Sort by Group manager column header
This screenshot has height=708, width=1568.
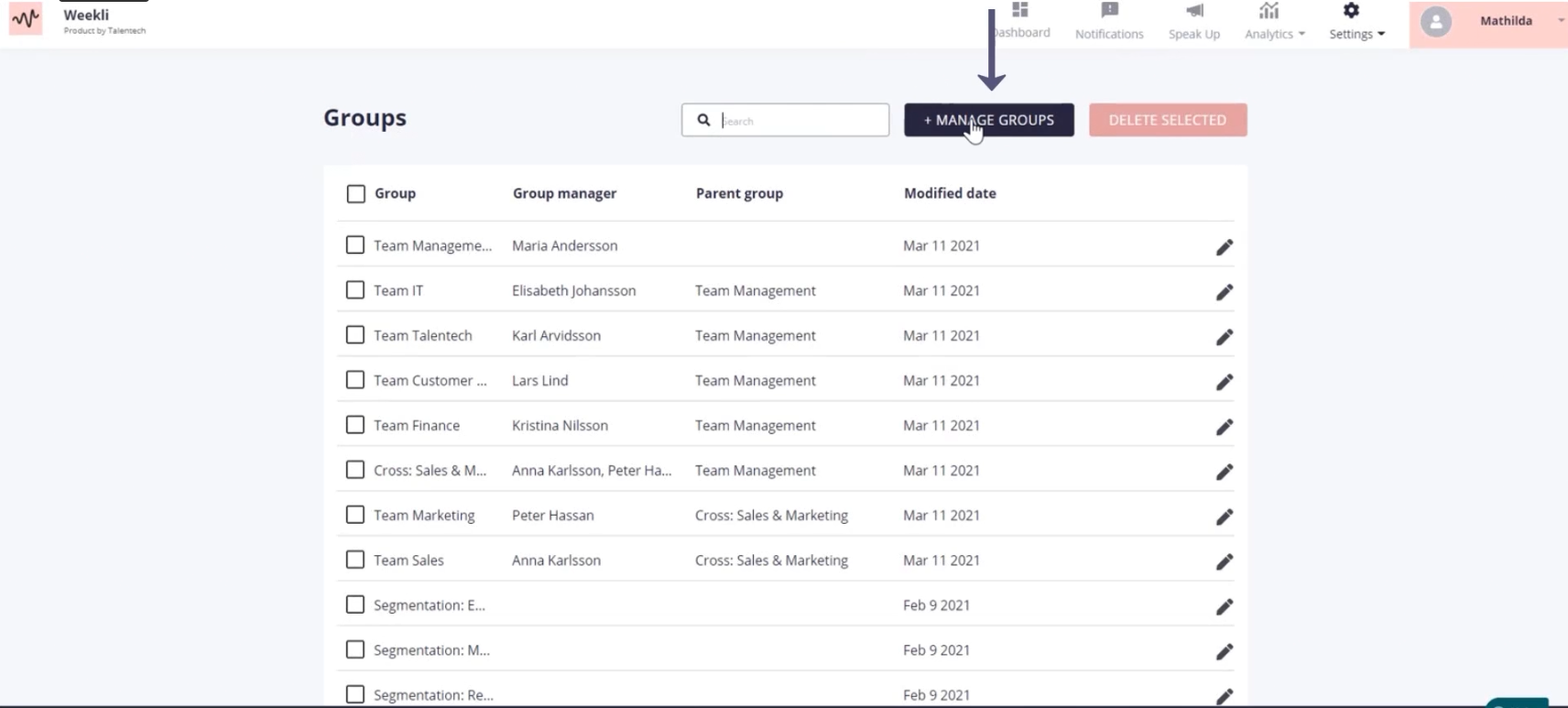pos(564,193)
